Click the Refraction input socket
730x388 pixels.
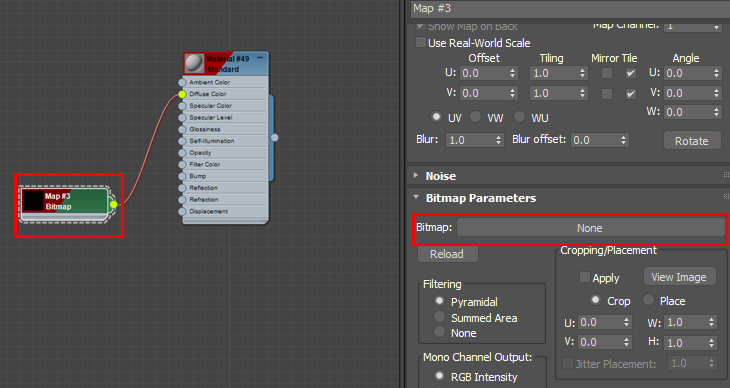182,199
